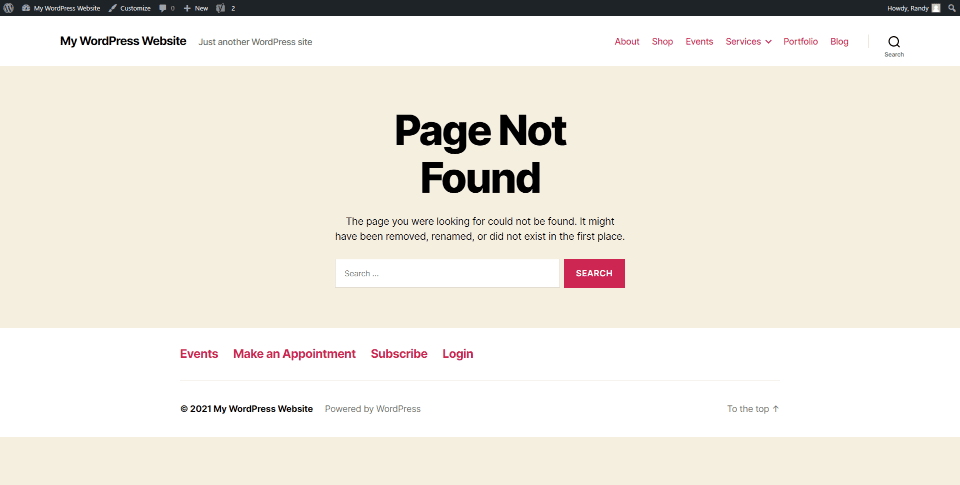Click the footer My WordPress Website copyright link
This screenshot has width=960, height=485.
263,408
